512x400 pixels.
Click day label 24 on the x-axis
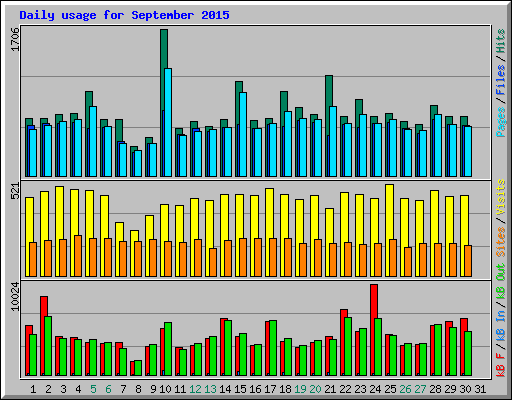point(375,389)
